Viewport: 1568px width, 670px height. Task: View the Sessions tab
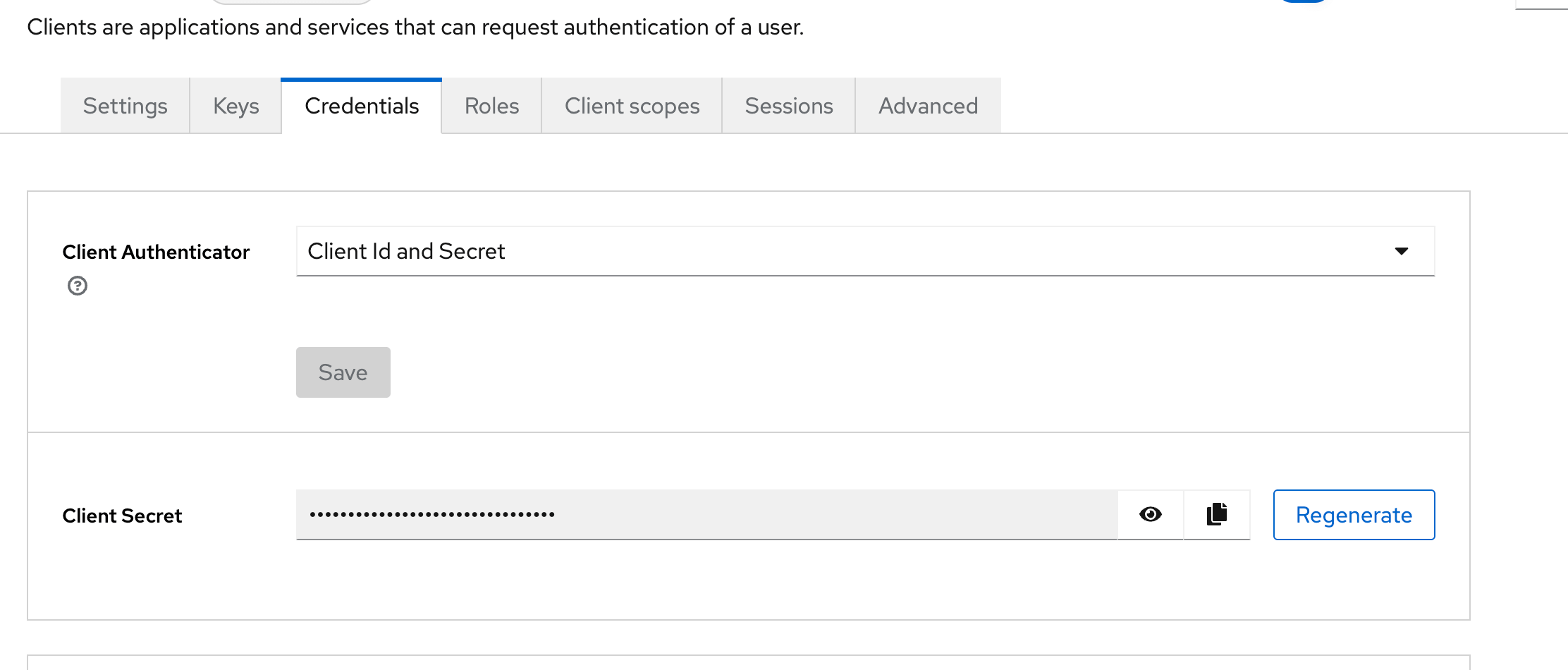click(x=788, y=106)
